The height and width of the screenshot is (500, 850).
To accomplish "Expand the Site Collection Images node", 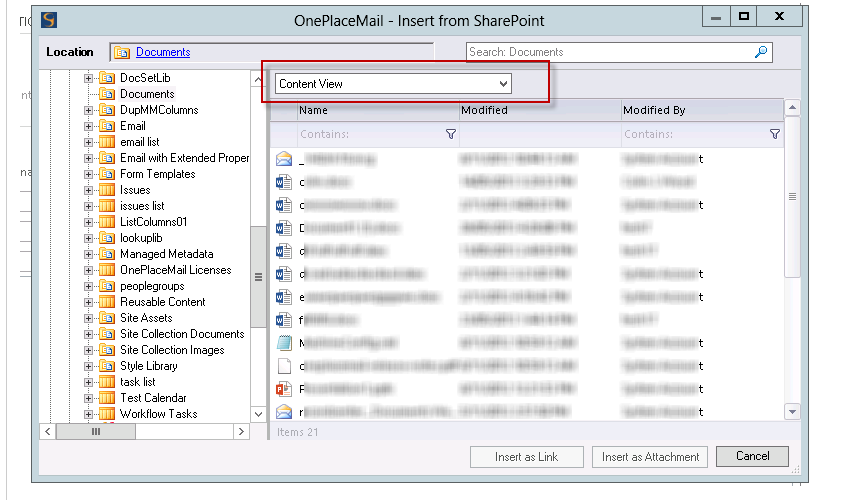I will pyautogui.click(x=88, y=350).
